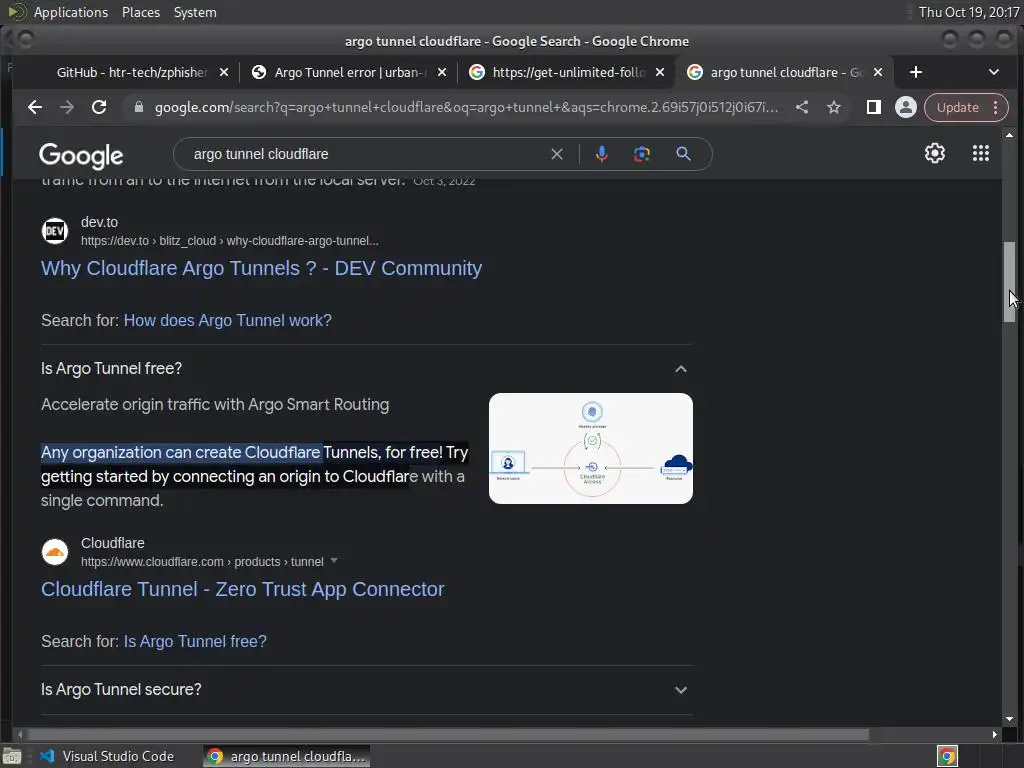Open Google apps grid
The image size is (1024, 768).
click(x=980, y=153)
